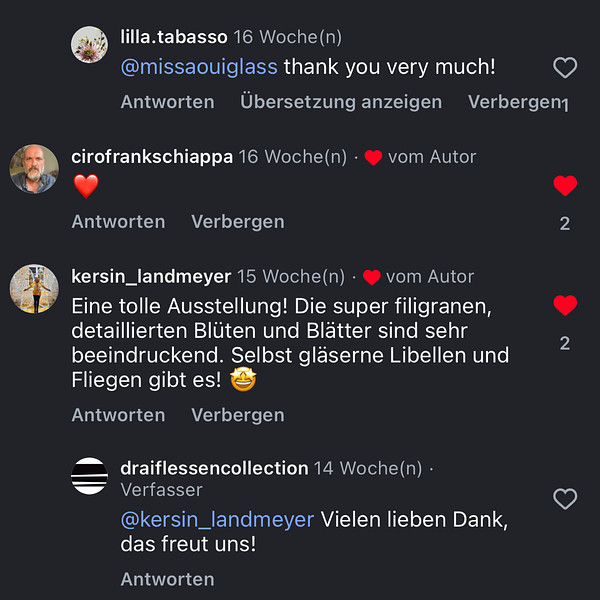Open the @kersin_landmeyer mention link
The image size is (600, 600).
point(217,519)
